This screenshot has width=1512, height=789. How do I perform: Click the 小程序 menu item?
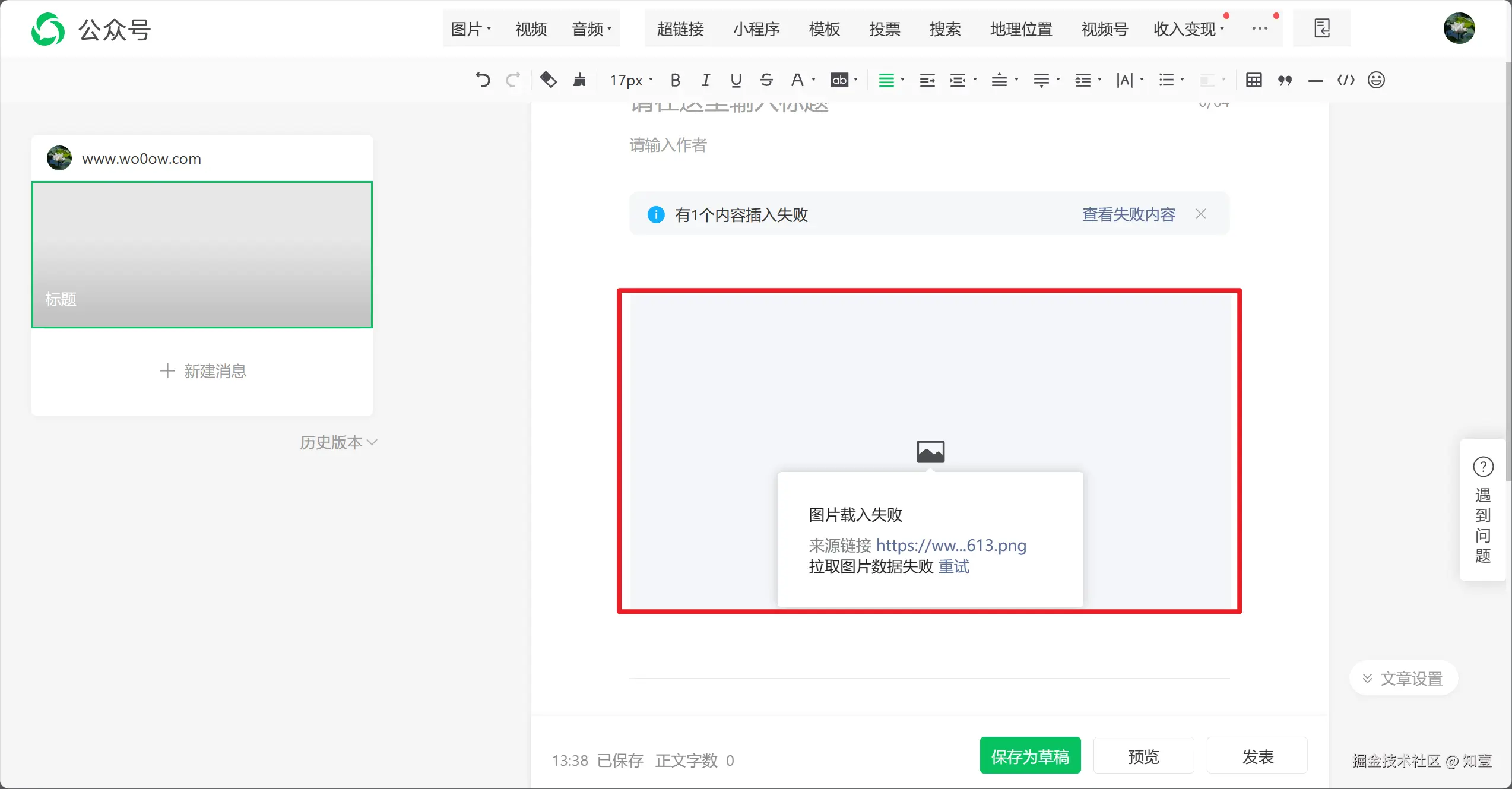(756, 28)
